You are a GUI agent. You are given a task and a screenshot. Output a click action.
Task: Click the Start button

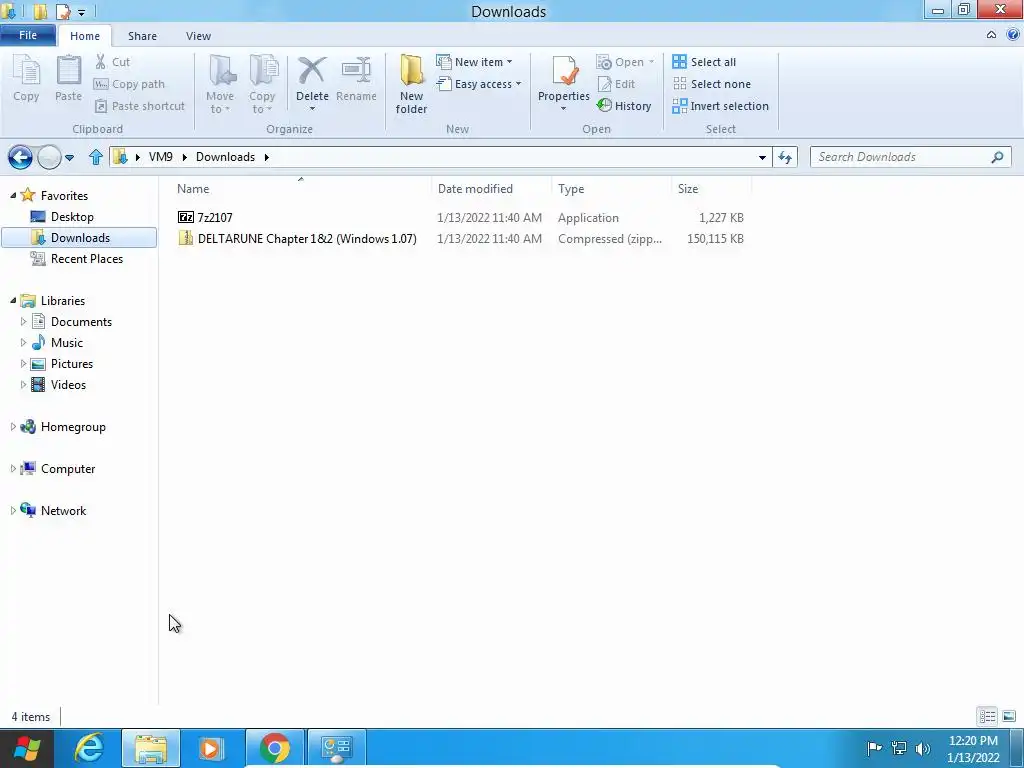[x=27, y=748]
